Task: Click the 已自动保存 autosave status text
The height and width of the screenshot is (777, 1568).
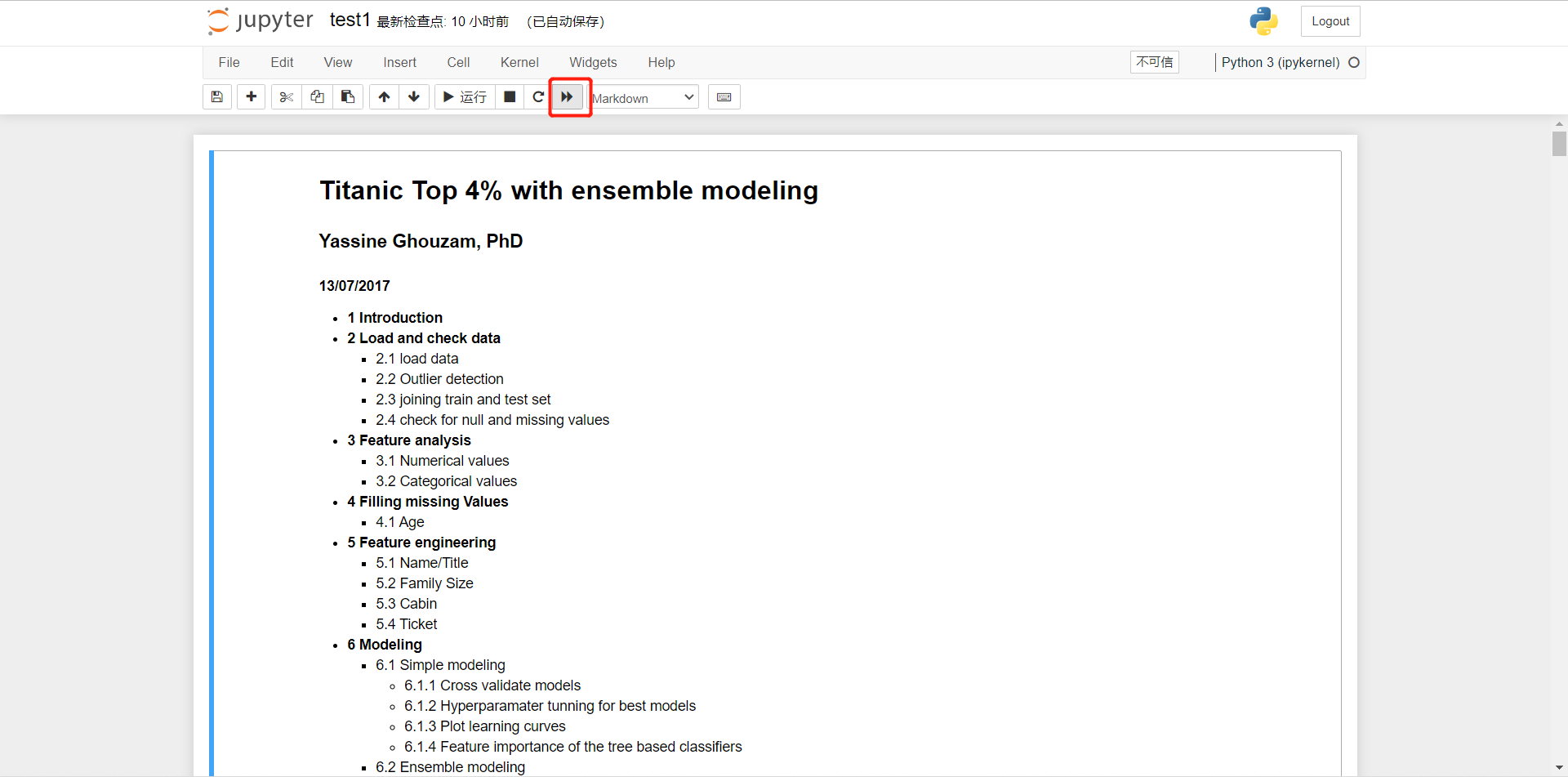Action: pyautogui.click(x=566, y=22)
